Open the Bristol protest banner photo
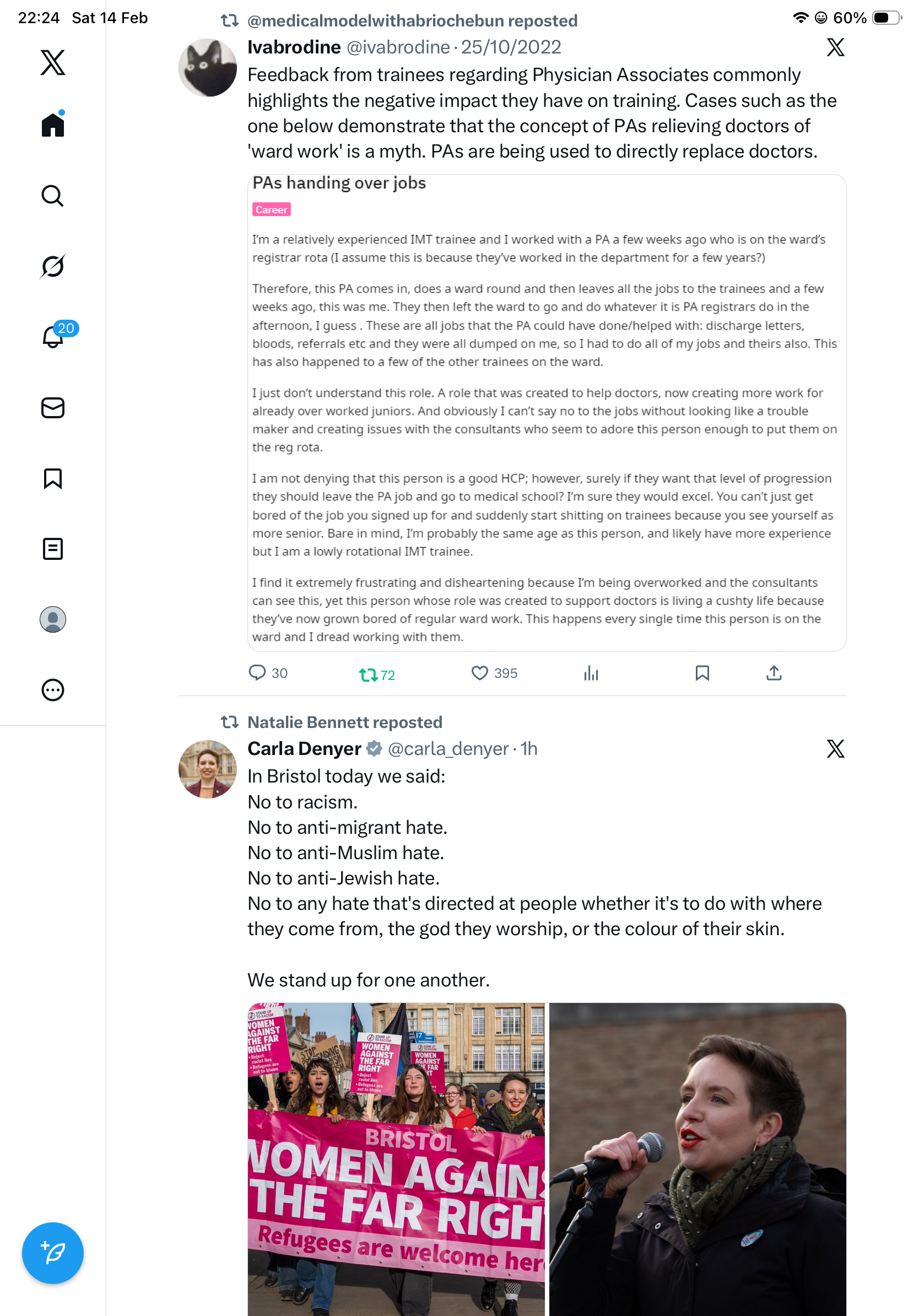Image resolution: width=919 pixels, height=1316 pixels. tap(396, 1159)
